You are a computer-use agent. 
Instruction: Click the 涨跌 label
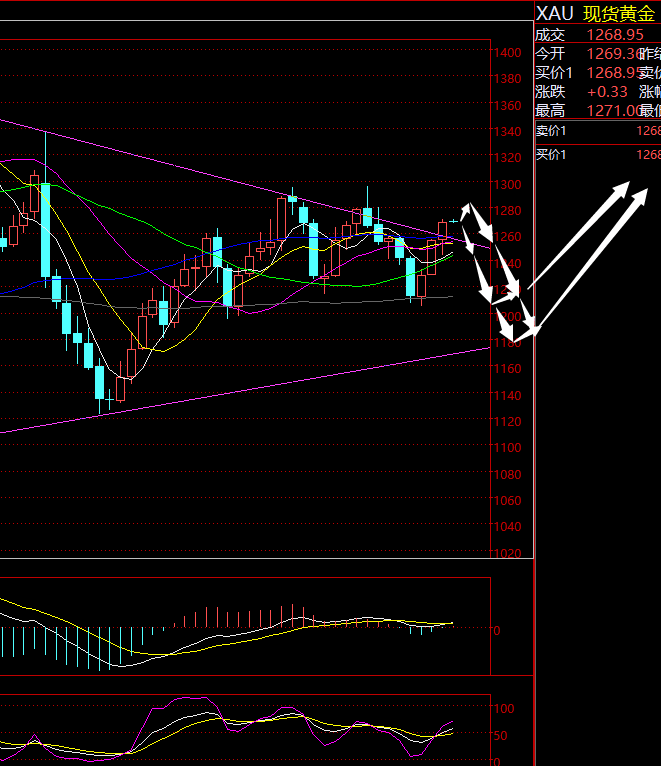point(550,91)
